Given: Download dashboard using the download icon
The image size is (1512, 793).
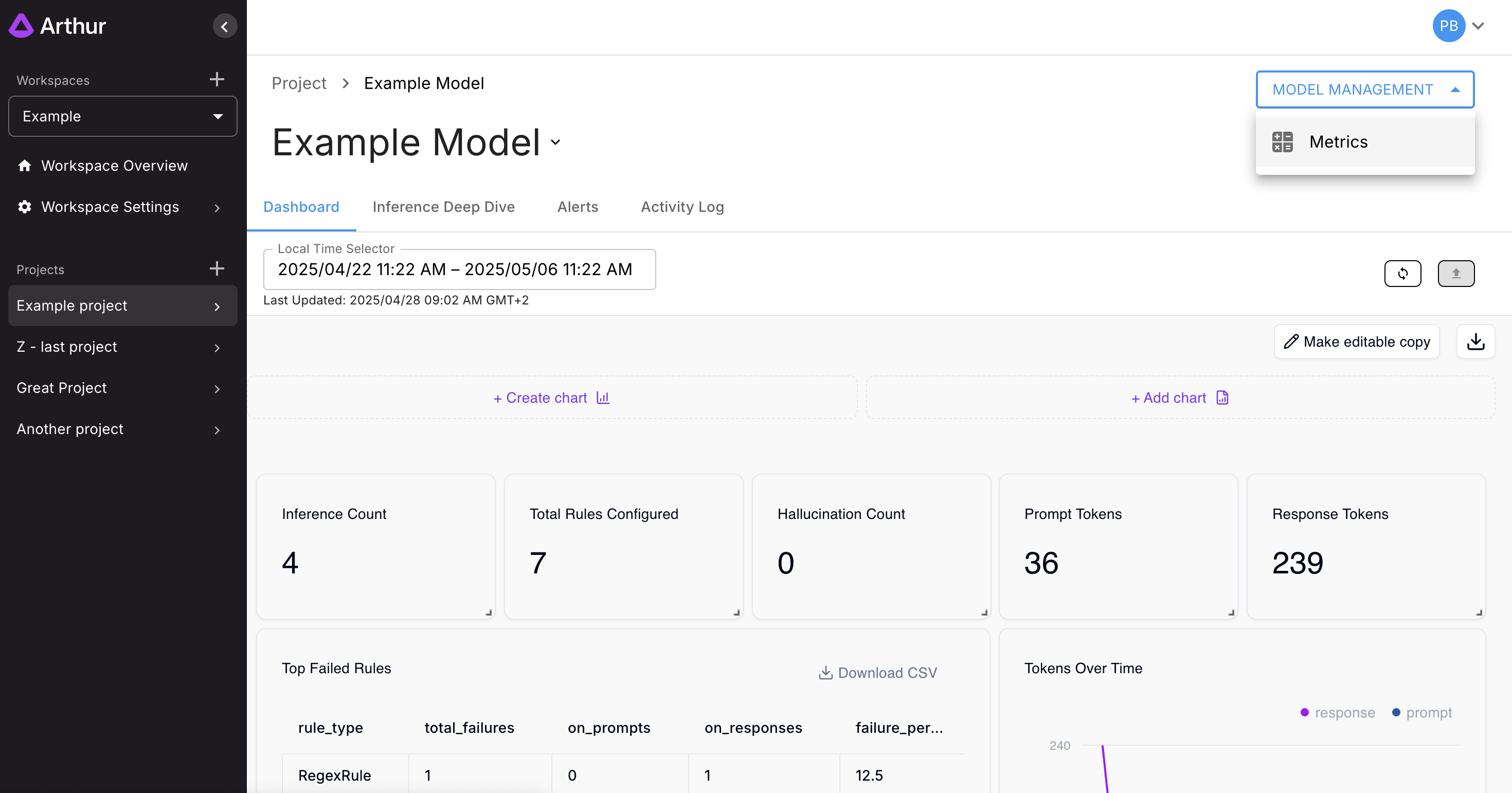Looking at the screenshot, I should coord(1475,341).
